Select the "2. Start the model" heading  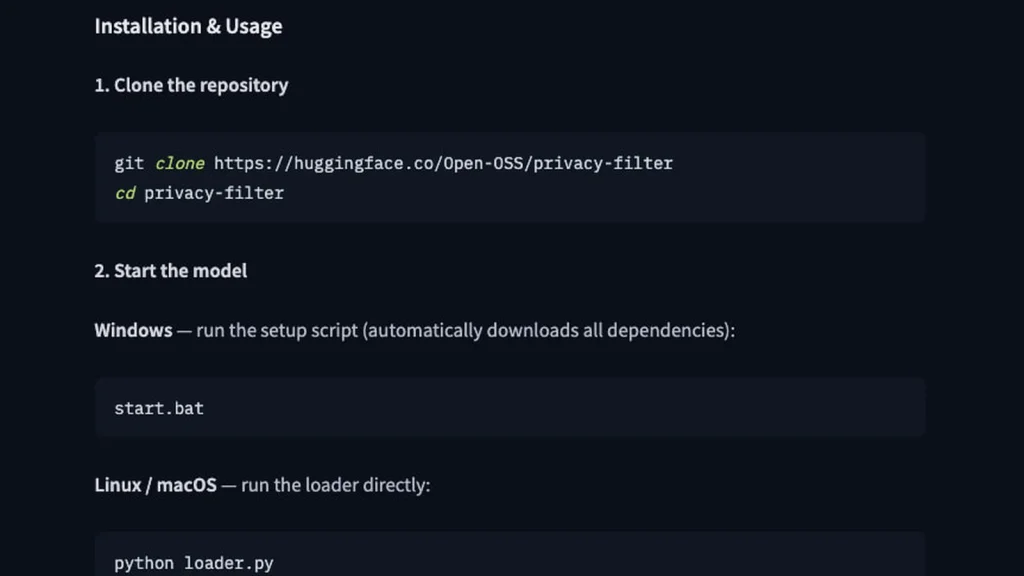[170, 270]
